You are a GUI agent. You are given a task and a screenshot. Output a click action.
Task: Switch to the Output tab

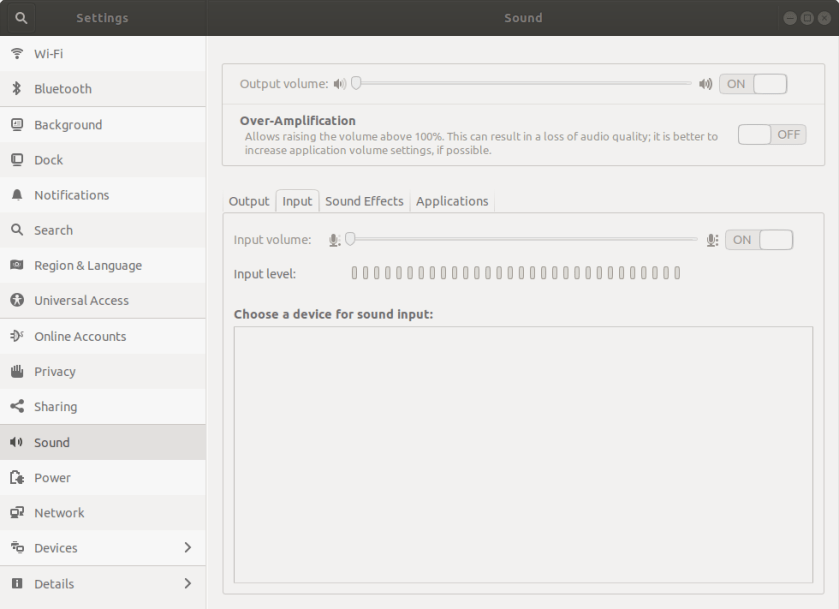pyautogui.click(x=249, y=201)
